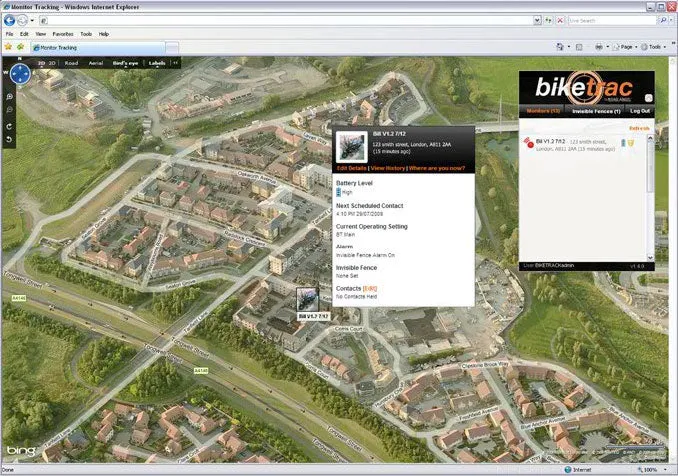Toggle map Labels on or off
The width and height of the screenshot is (678, 476).
point(157,63)
